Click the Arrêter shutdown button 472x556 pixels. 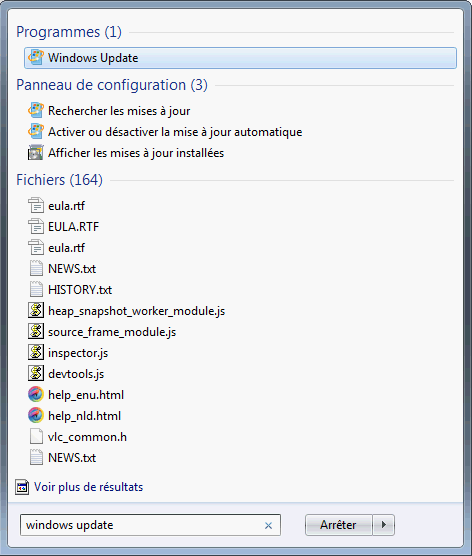point(338,525)
